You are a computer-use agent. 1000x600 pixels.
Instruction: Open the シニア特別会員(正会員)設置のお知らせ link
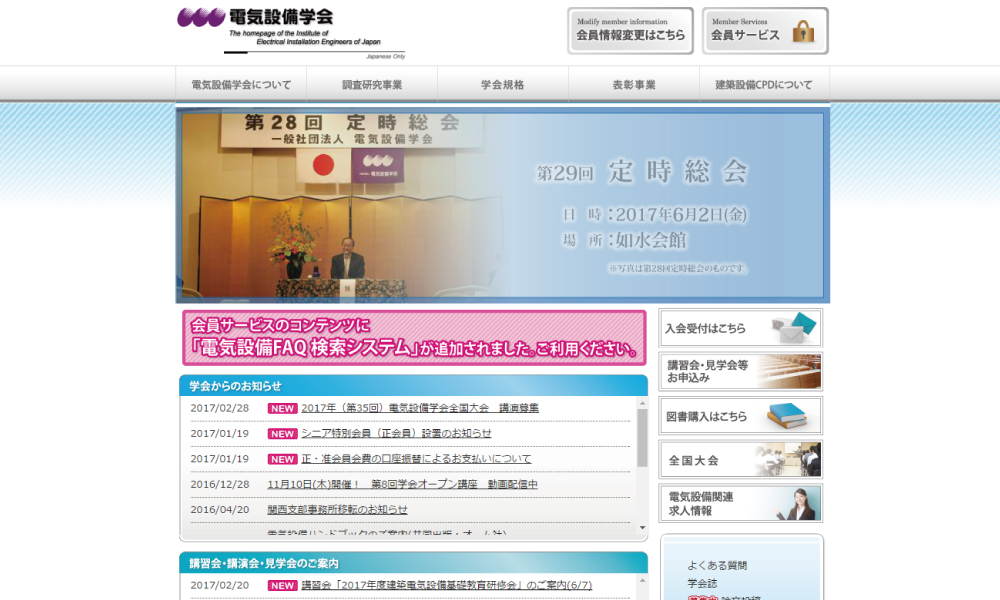(x=396, y=434)
